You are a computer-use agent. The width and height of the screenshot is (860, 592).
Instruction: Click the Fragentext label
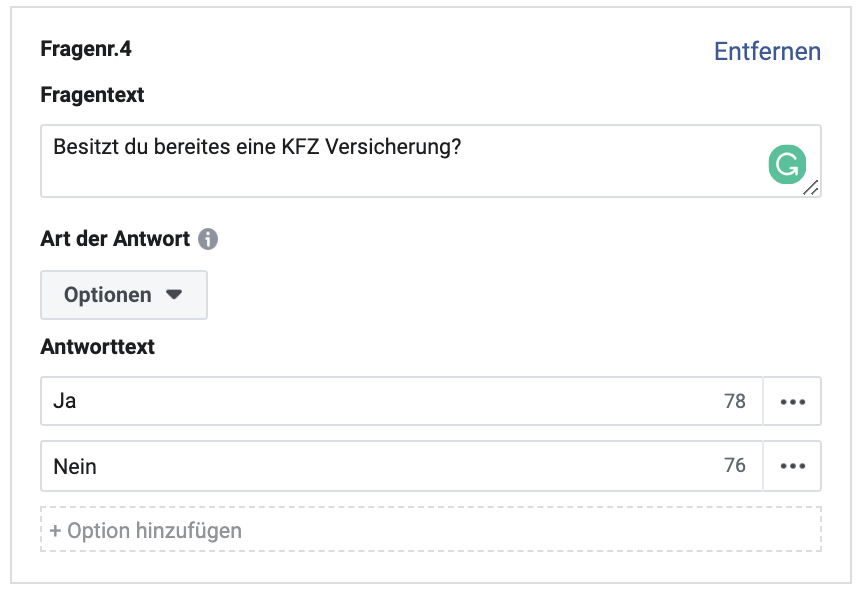92,95
